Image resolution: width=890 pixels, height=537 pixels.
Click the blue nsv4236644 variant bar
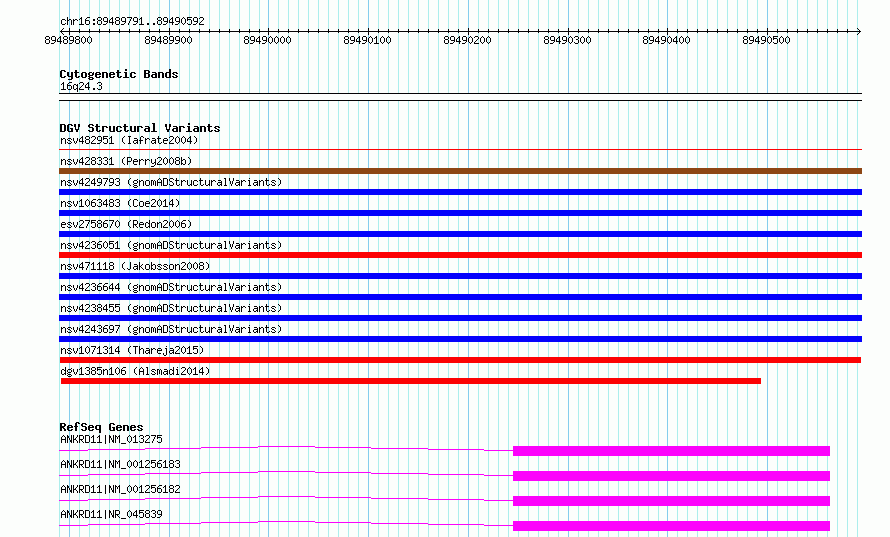pyautogui.click(x=460, y=297)
